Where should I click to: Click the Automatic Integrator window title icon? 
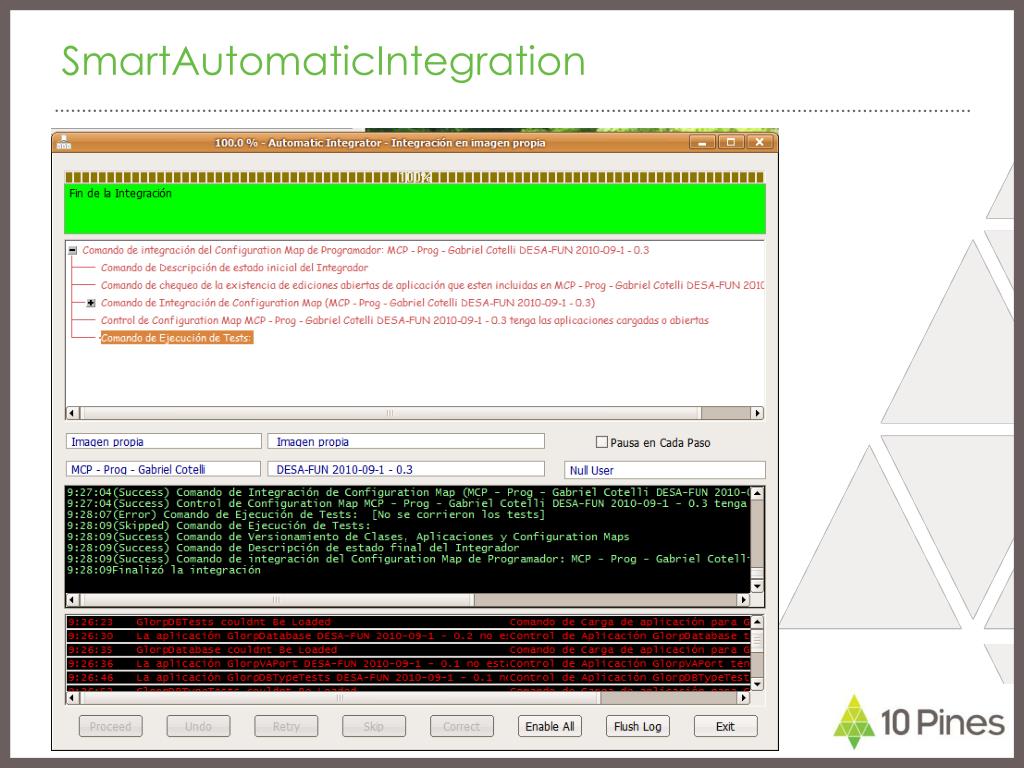click(63, 142)
